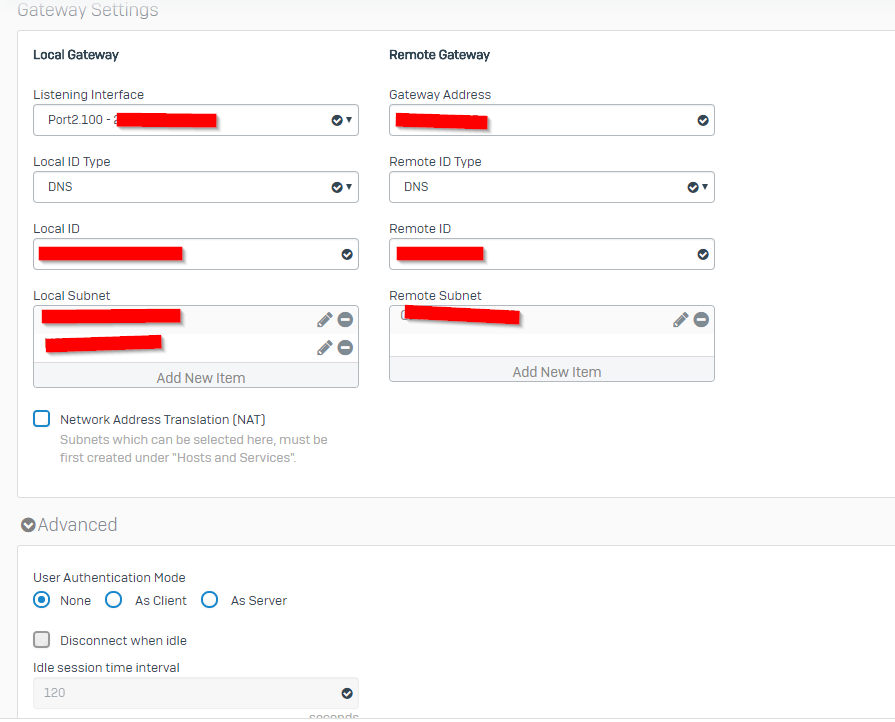Viewport: 895px width, 722px height.
Task: Edit the first Local Subnet entry
Action: tap(325, 320)
